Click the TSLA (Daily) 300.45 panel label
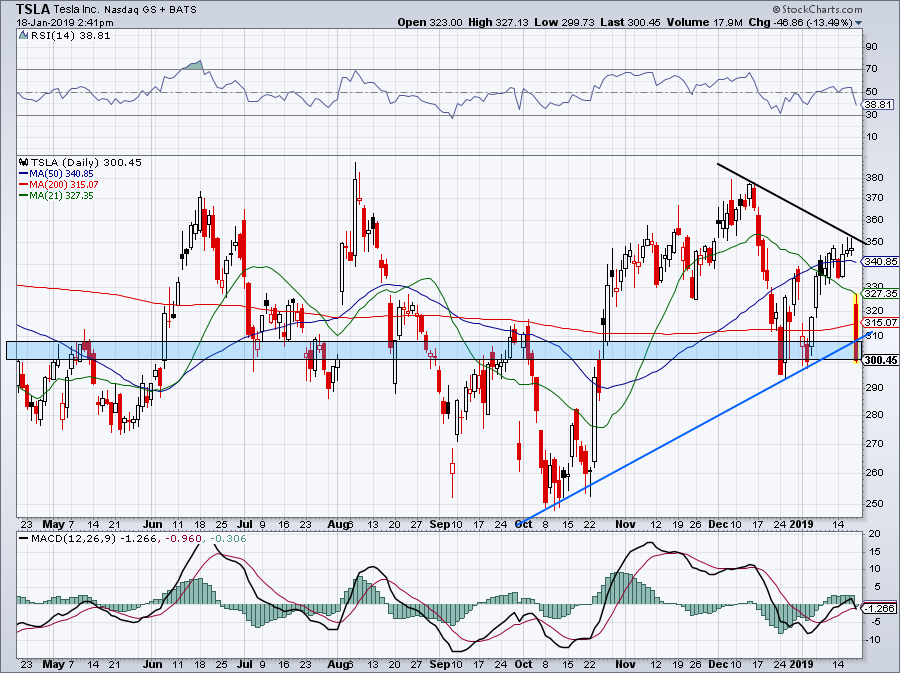900x673 pixels. 86,162
